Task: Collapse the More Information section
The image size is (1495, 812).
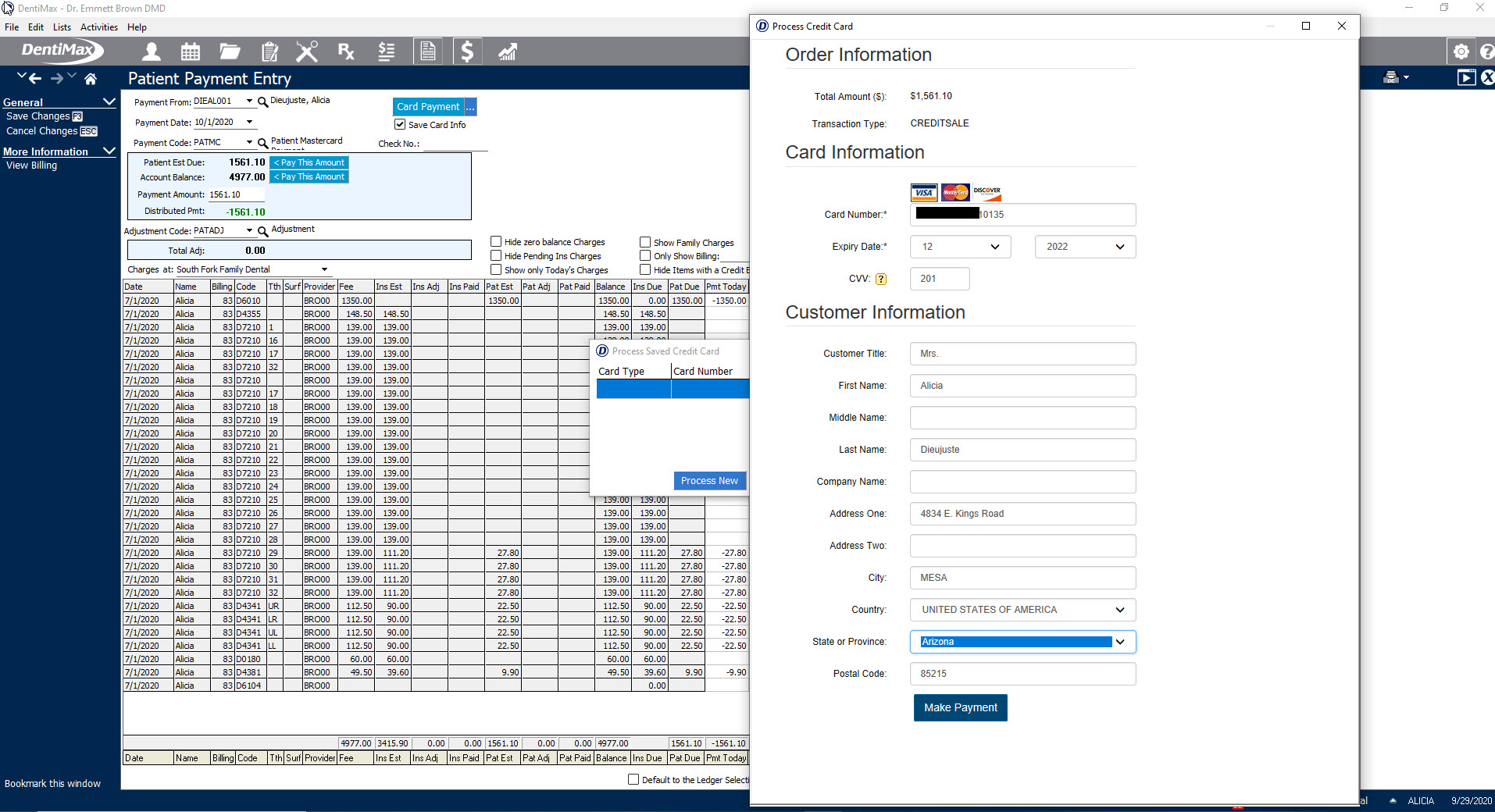Action: (x=109, y=150)
